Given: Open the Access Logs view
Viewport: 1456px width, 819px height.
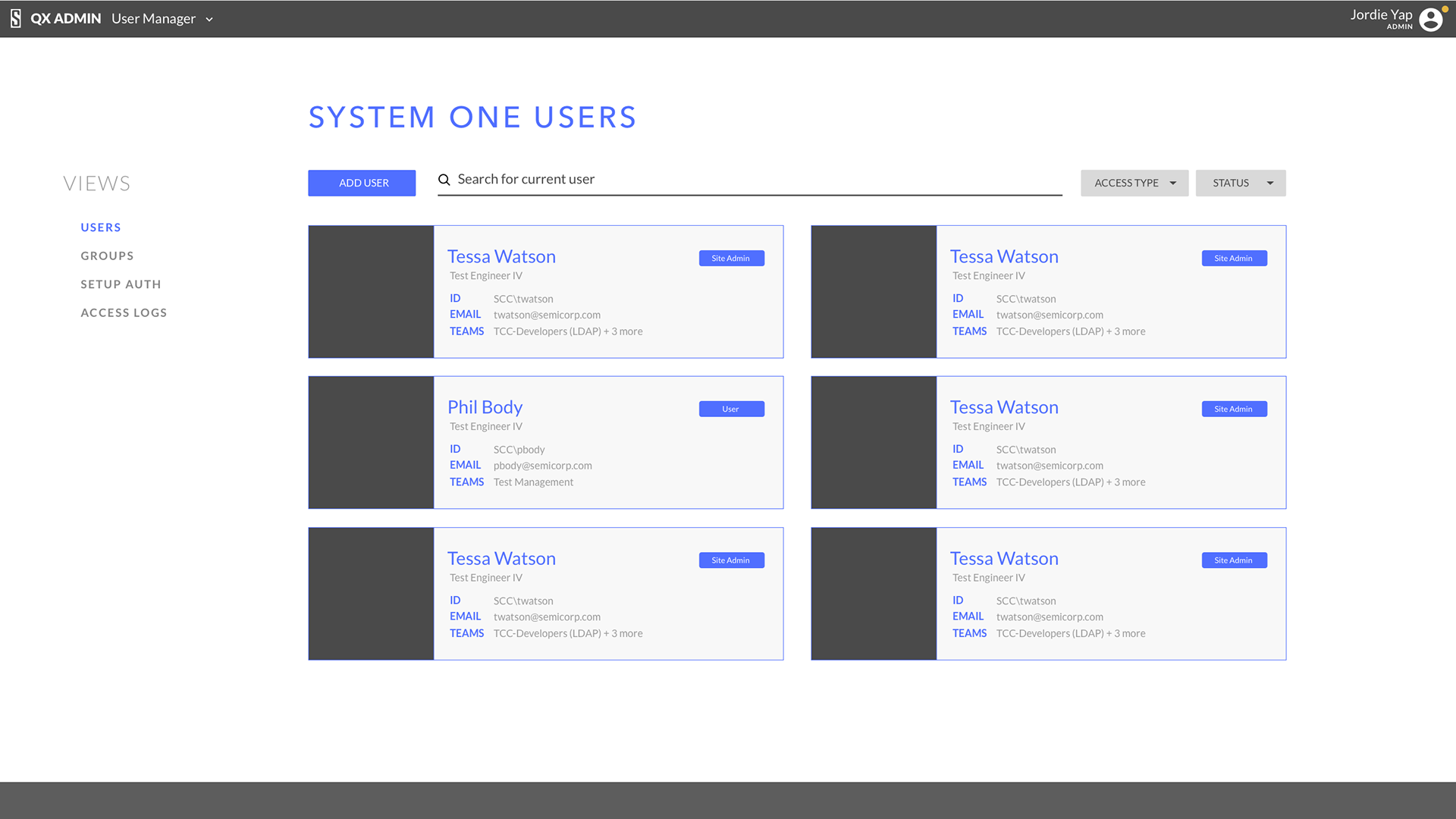Looking at the screenshot, I should (x=124, y=312).
